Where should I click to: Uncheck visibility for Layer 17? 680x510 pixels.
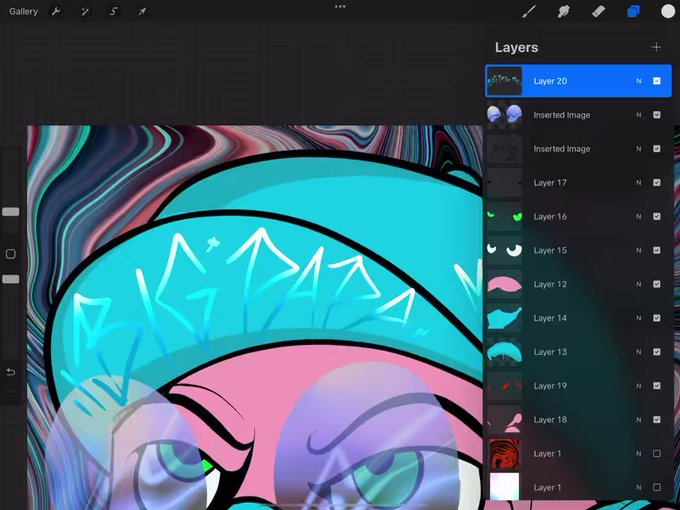tap(657, 183)
